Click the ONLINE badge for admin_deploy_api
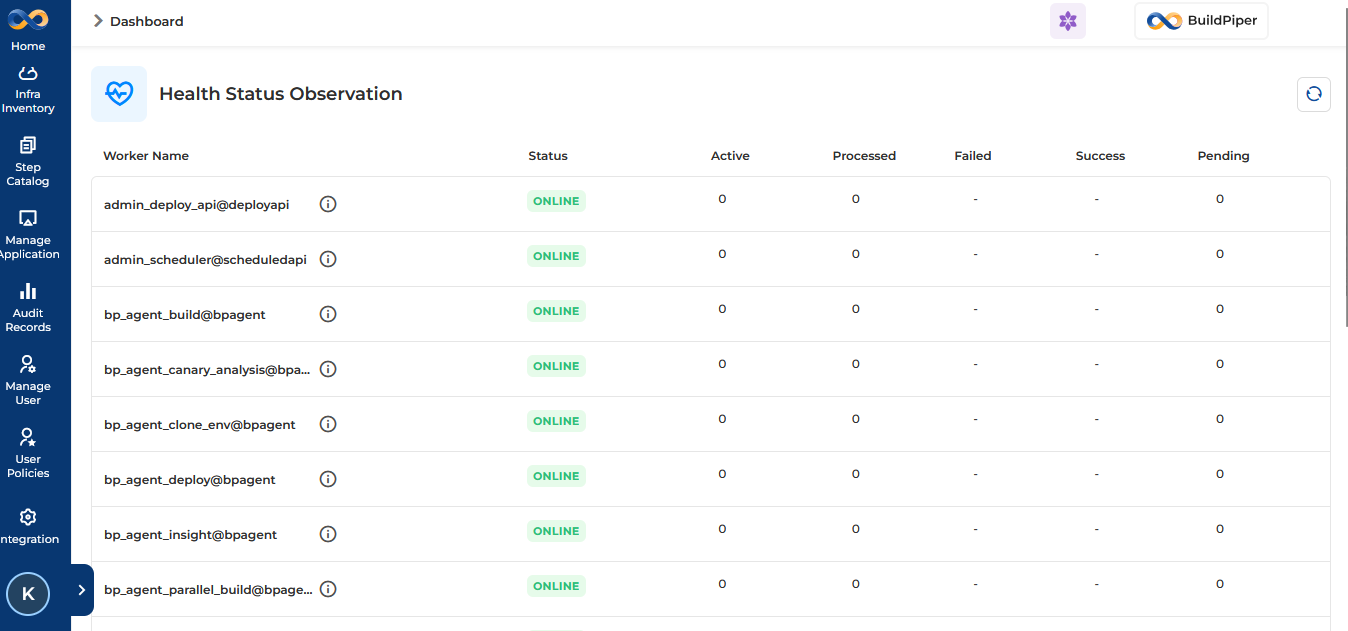Image resolution: width=1348 pixels, height=631 pixels. click(556, 200)
